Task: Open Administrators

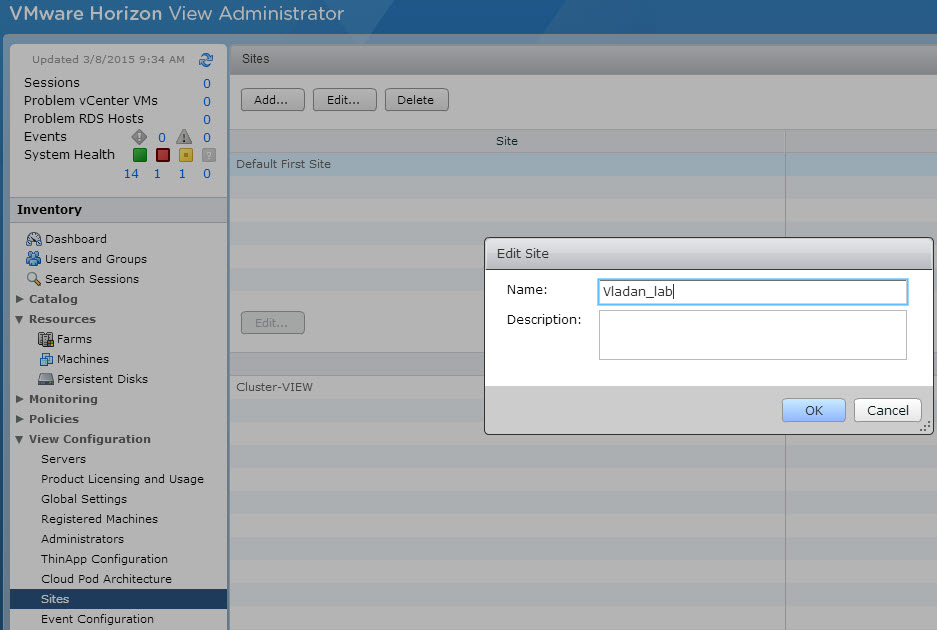Action: click(x=82, y=539)
